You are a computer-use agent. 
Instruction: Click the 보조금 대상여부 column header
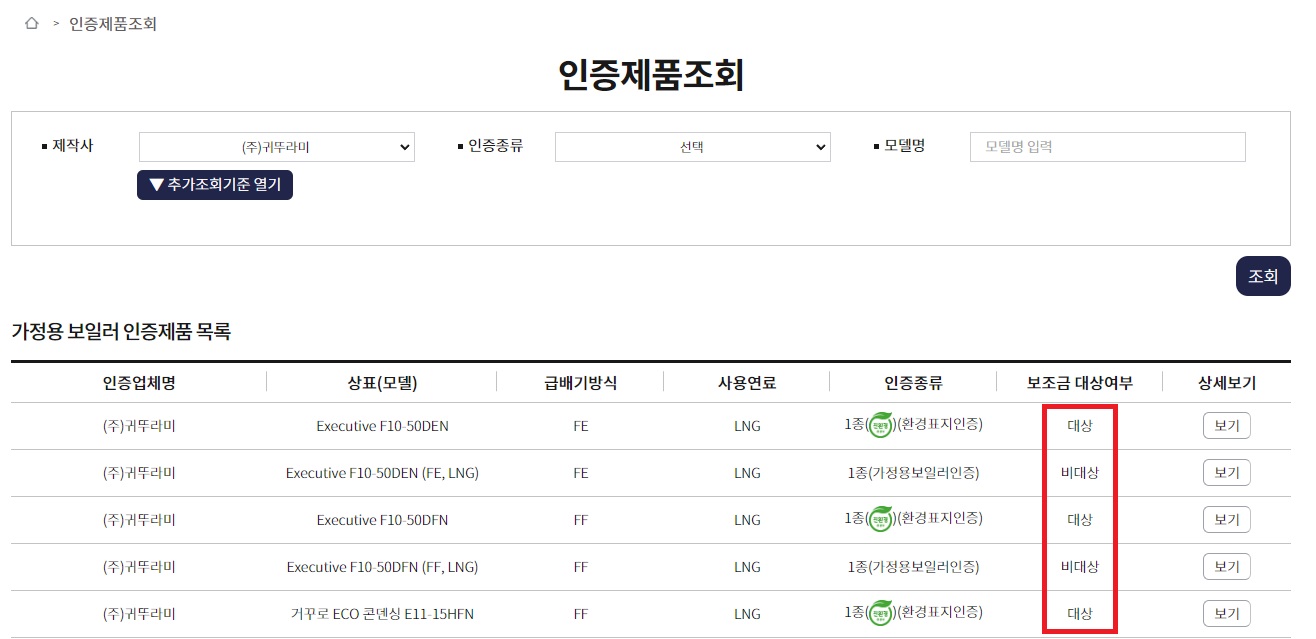coord(1079,383)
